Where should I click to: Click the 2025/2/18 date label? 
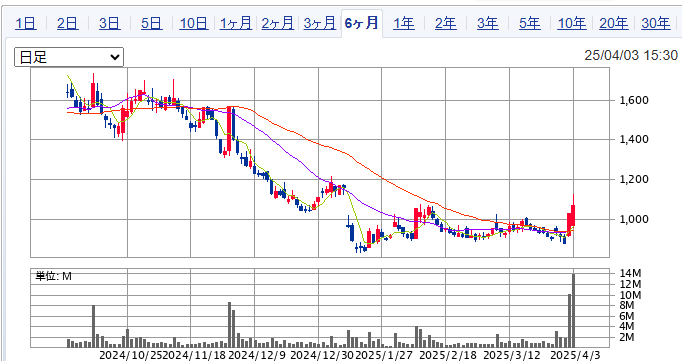[x=448, y=355]
